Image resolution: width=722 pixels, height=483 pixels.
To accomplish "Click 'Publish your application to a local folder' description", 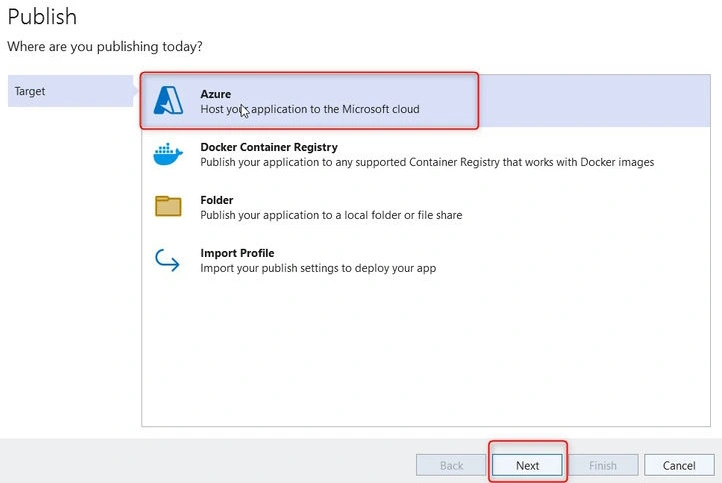I will tap(331, 215).
